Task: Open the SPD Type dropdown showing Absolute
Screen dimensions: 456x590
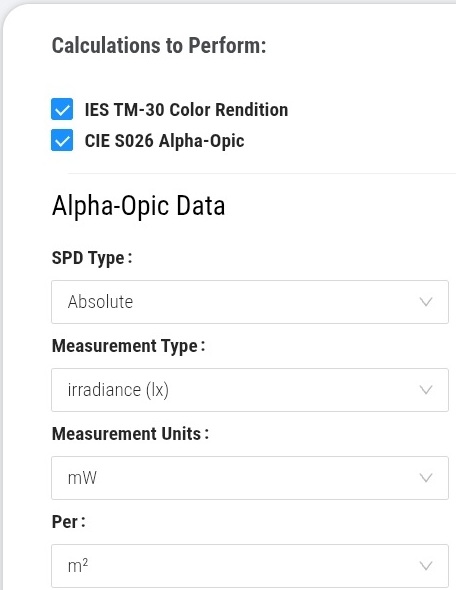Action: (x=250, y=302)
